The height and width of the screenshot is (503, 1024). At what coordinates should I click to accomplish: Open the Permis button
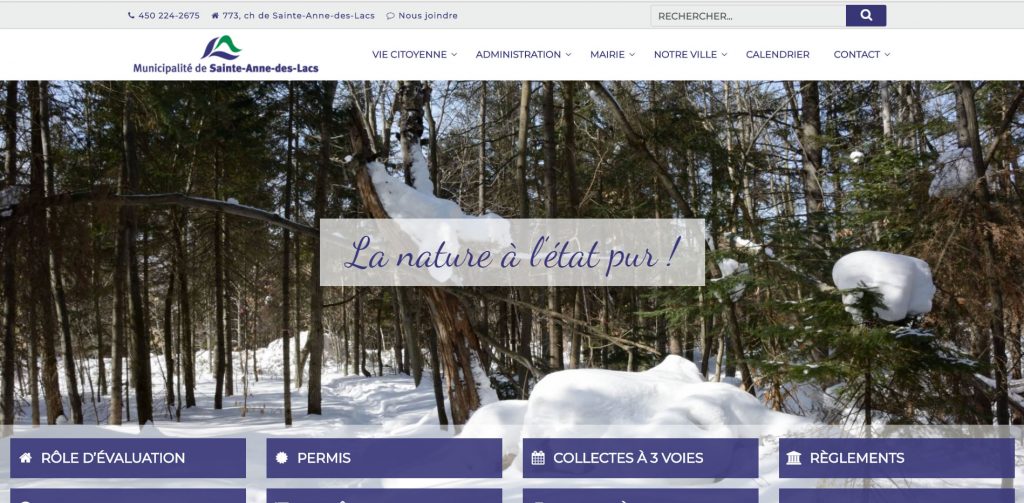coord(384,458)
